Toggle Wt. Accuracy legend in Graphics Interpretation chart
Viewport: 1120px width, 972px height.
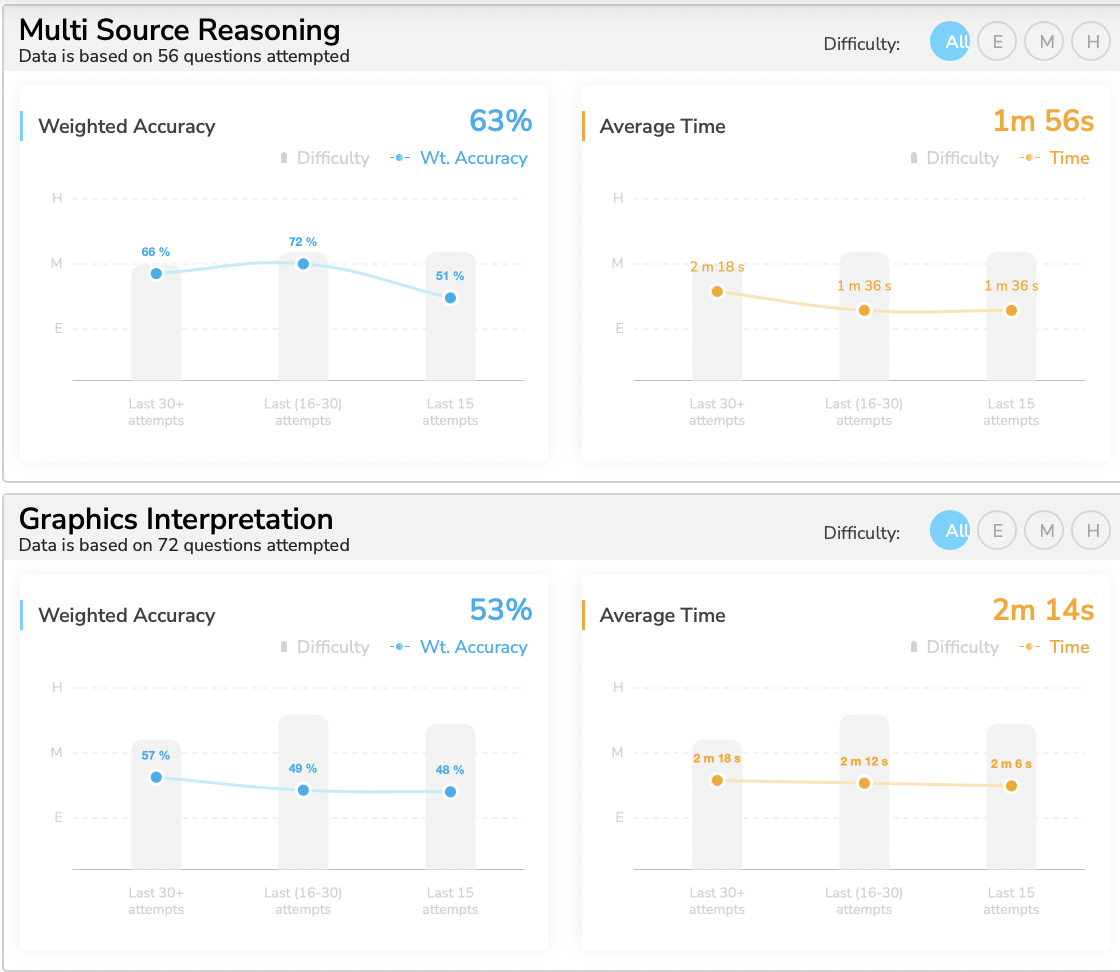(x=461, y=647)
